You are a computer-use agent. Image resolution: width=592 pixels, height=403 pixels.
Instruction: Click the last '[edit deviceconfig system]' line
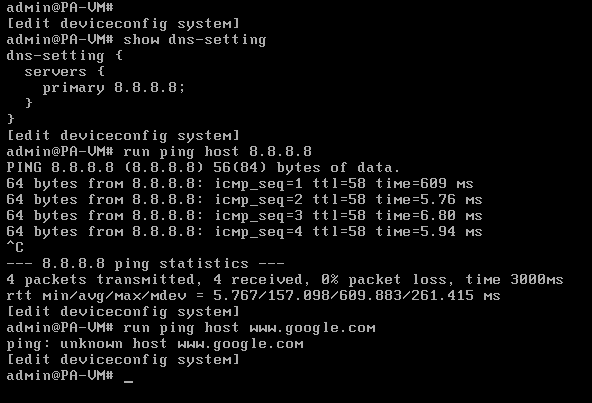pyautogui.click(x=123, y=360)
